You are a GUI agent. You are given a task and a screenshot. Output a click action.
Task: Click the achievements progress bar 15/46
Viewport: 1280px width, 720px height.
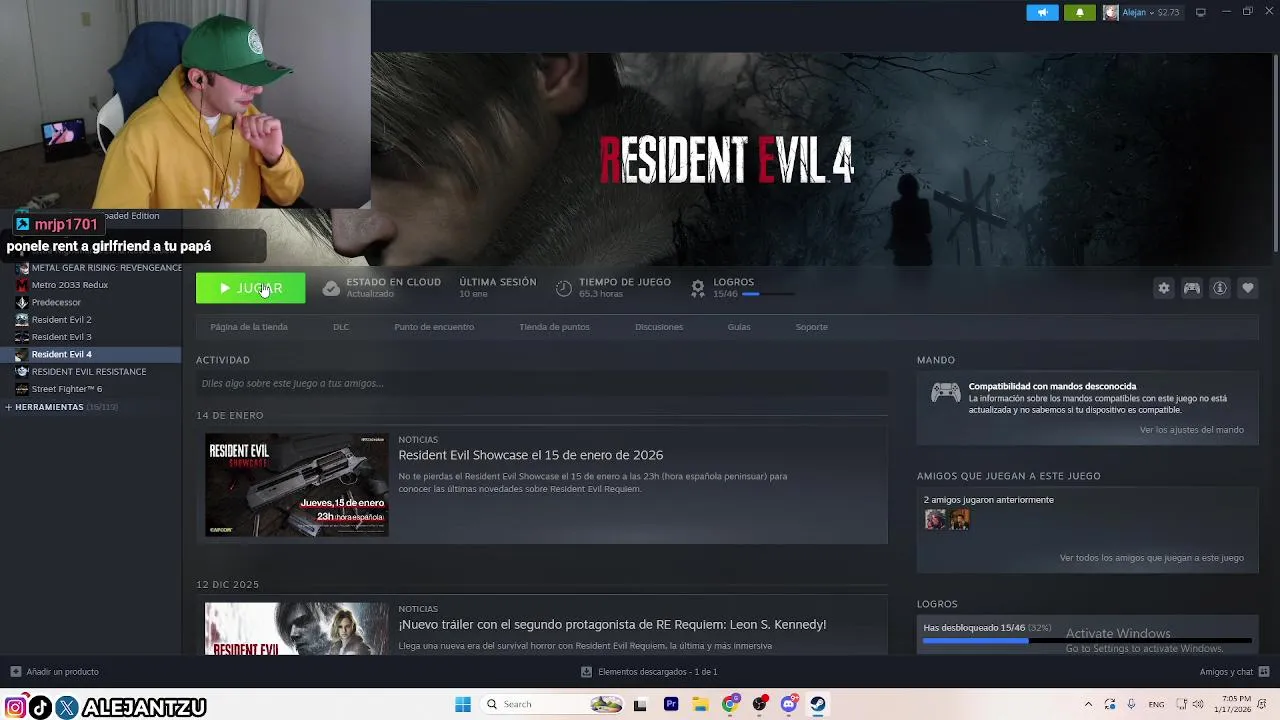(1087, 640)
